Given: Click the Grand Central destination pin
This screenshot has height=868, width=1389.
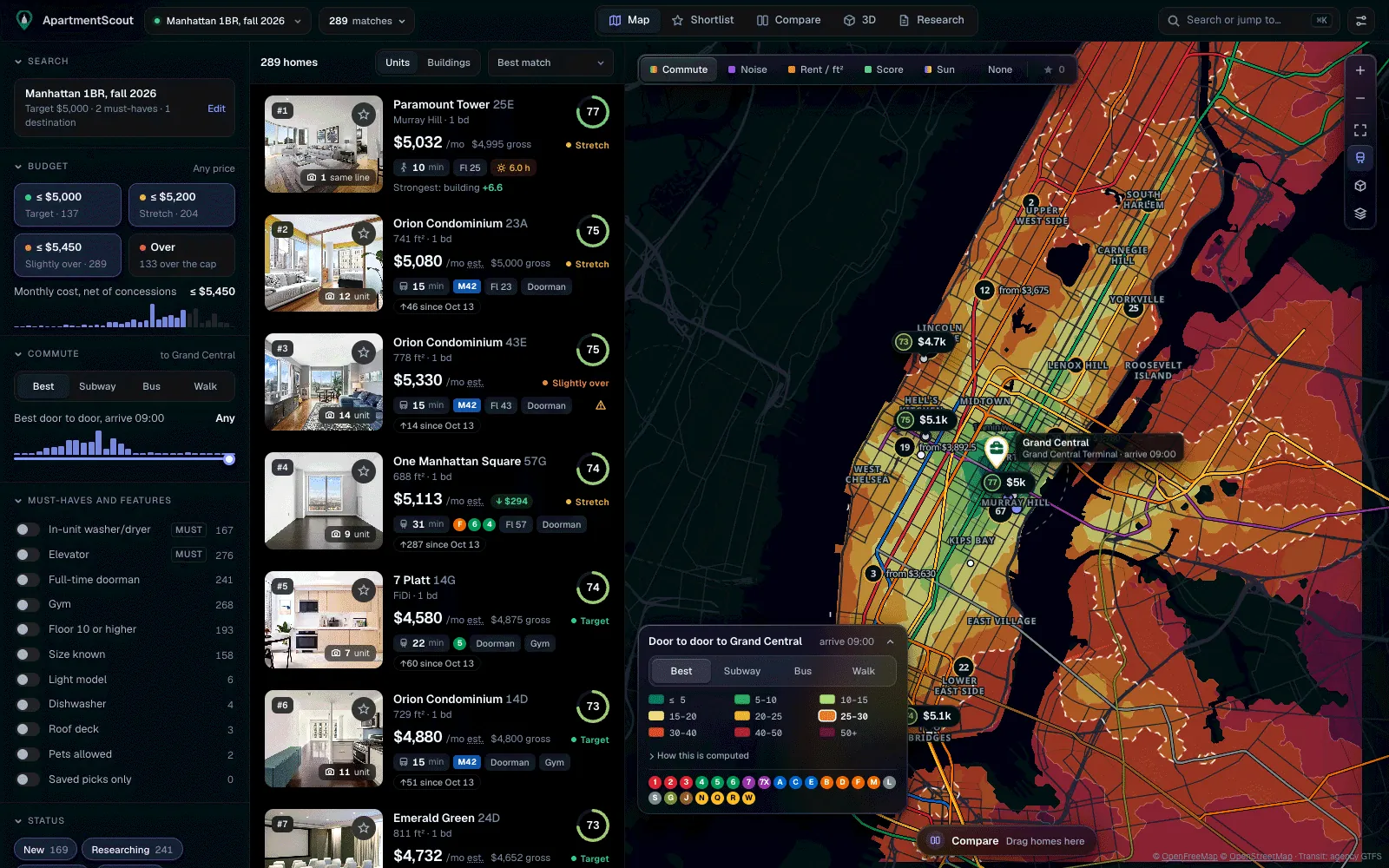Looking at the screenshot, I should (996, 450).
